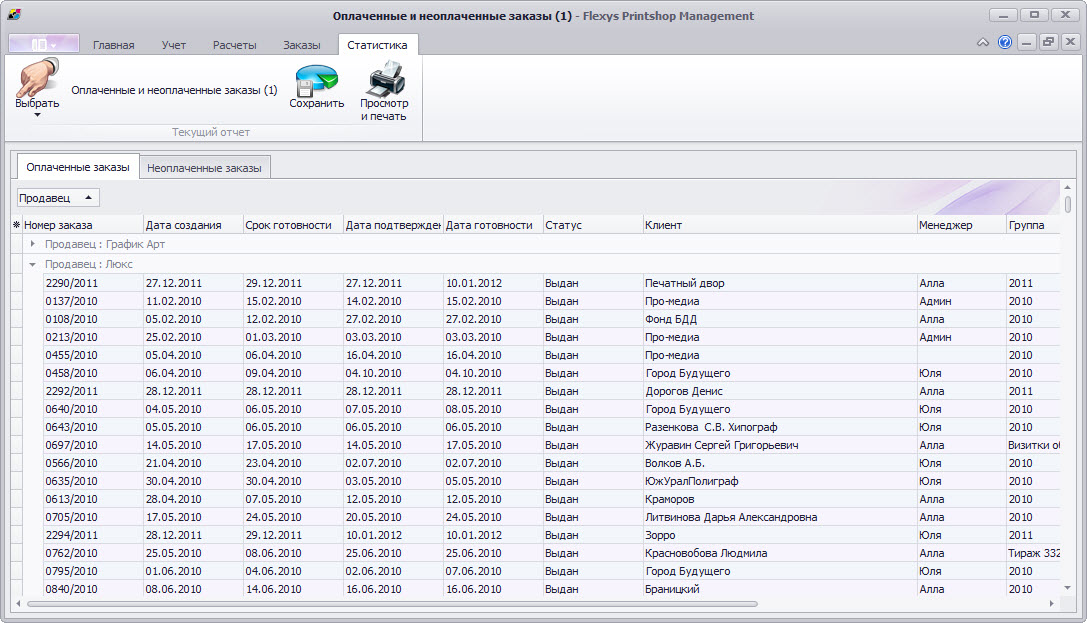Sort by Дата подтверждения column header
The image size is (1087, 623).
pos(393,225)
